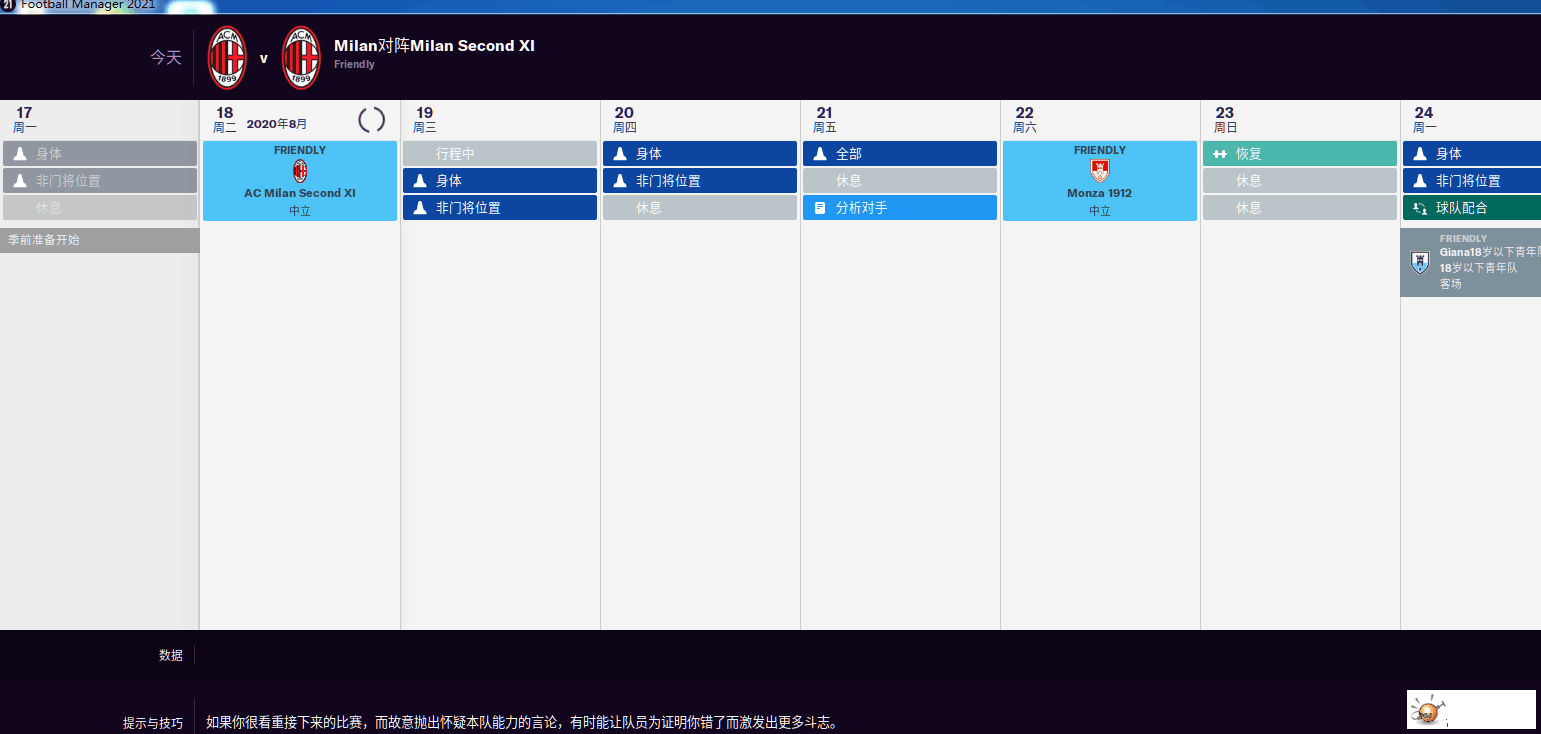This screenshot has height=734, width=1541.
Task: Open the 提示与技巧 section label
Action: tap(153, 723)
